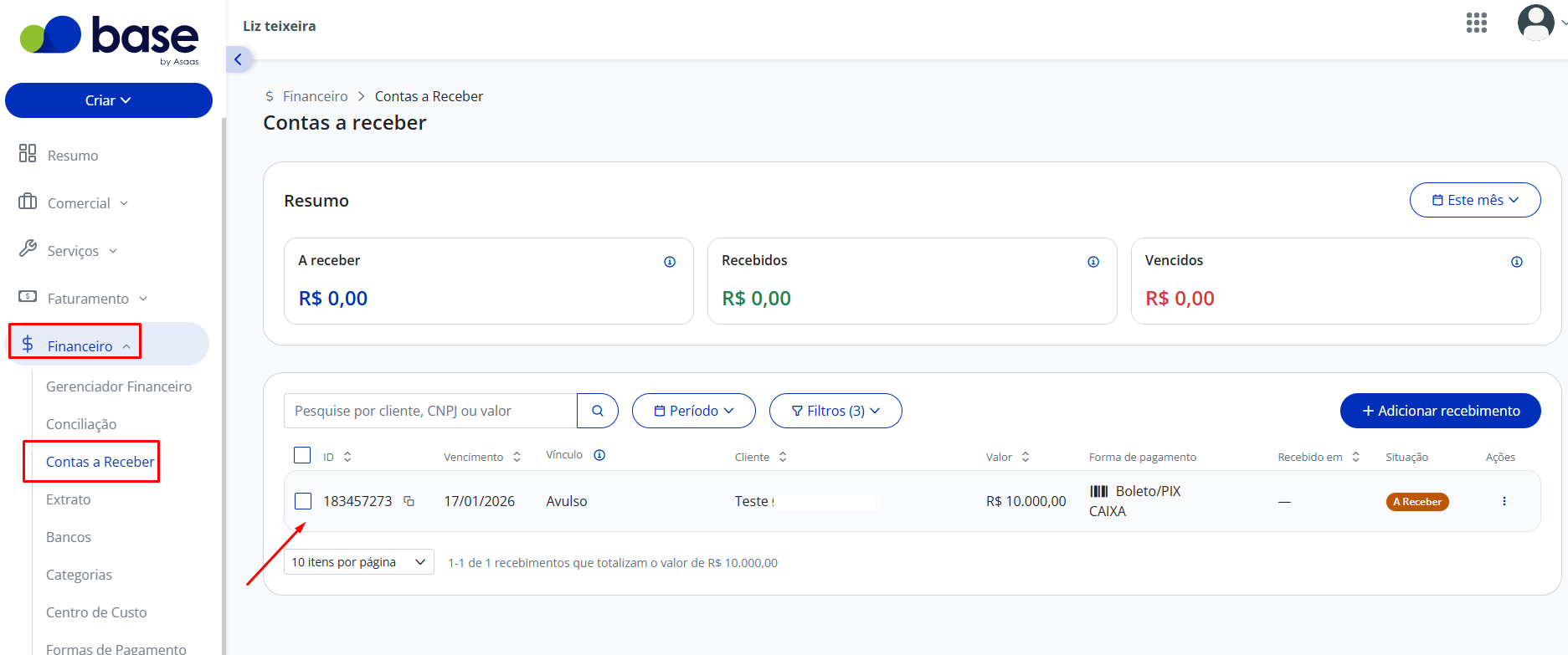Copy ID 183457273 using the copy icon
Viewport: 1568px width, 655px height.
(409, 501)
